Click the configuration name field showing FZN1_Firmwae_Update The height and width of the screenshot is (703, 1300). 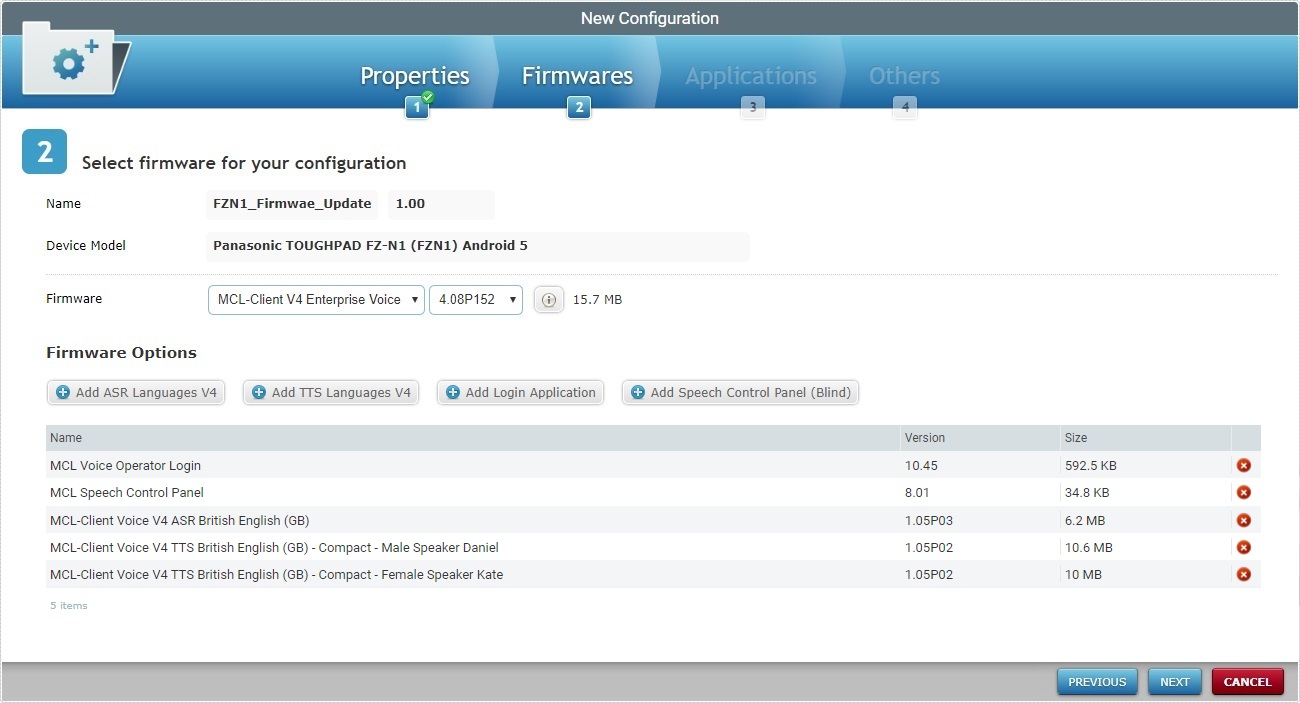pos(291,204)
